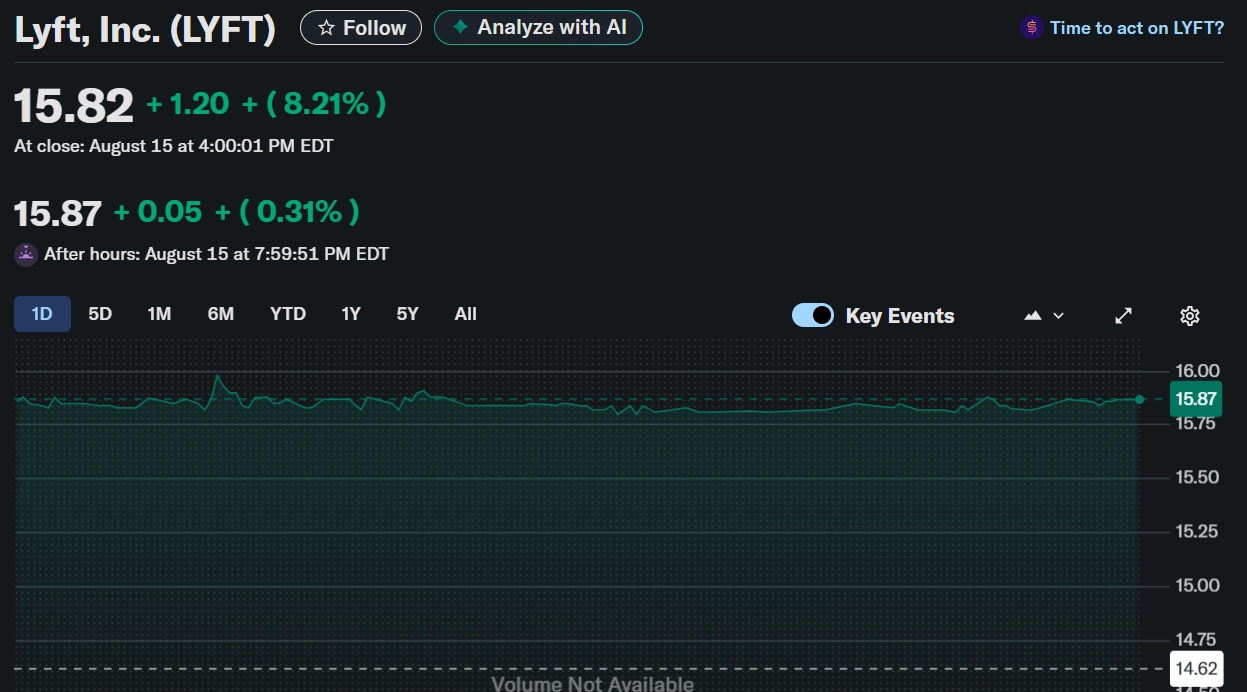Click the green 15.87 current price label on axis

coord(1196,399)
